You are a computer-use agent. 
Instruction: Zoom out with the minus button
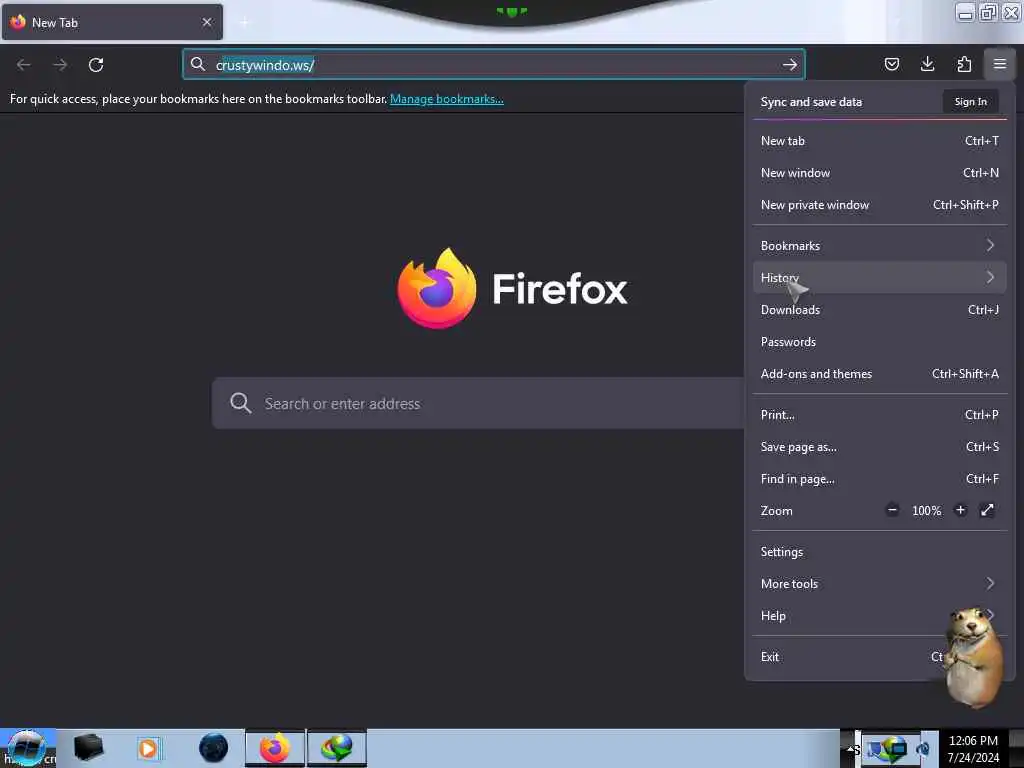(x=892, y=510)
